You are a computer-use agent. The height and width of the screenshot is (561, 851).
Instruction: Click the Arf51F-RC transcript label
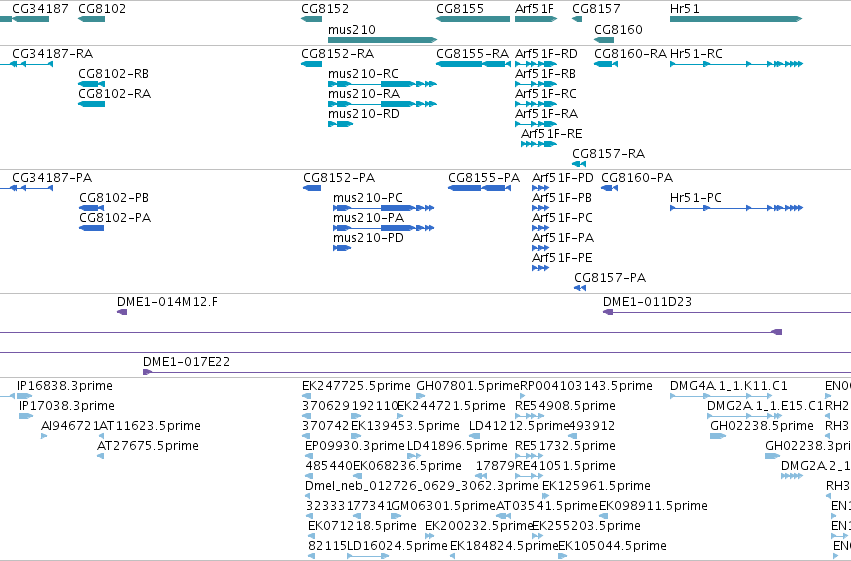coord(545,94)
